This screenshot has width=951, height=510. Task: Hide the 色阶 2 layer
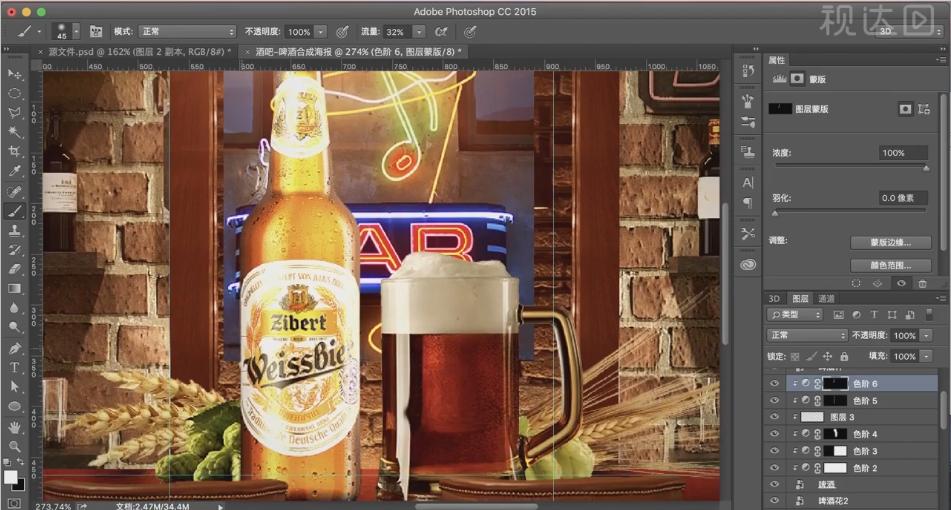(774, 468)
